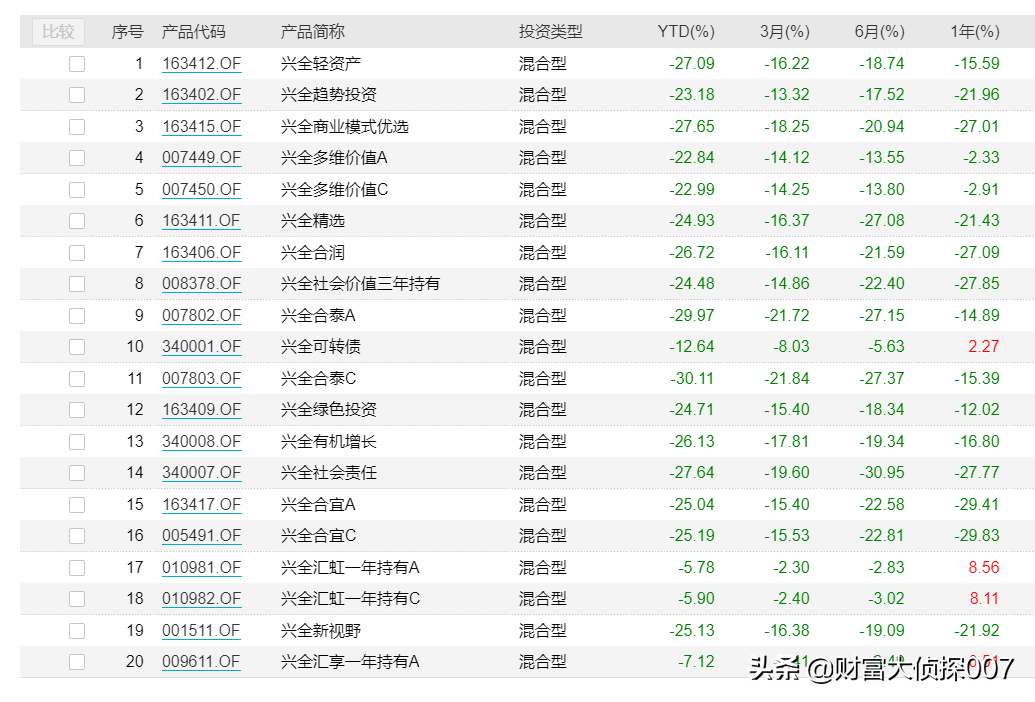Screen dimensions: 1035x702
Task: Click the YTD value -5.78
Action: pos(696,568)
